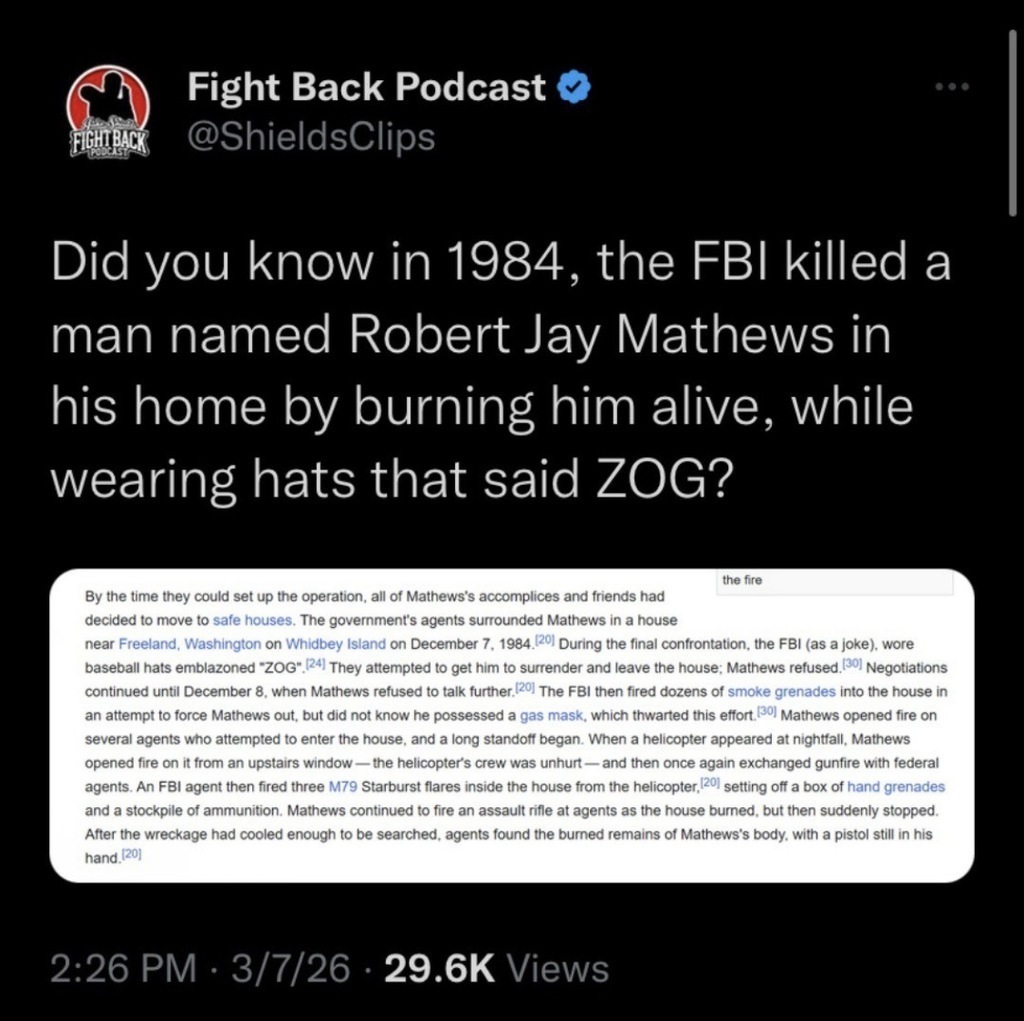The height and width of the screenshot is (1021, 1024).
Task: Open the "hand grenades" link
Action: pos(895,786)
